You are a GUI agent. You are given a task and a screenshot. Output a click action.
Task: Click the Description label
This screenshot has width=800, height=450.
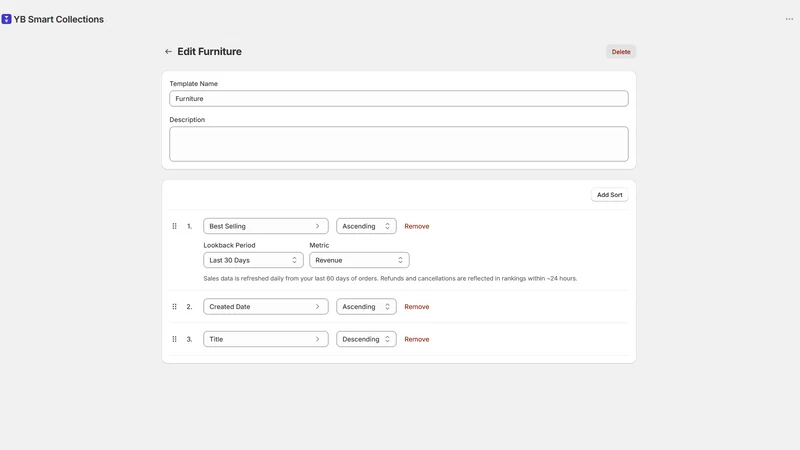click(x=187, y=120)
